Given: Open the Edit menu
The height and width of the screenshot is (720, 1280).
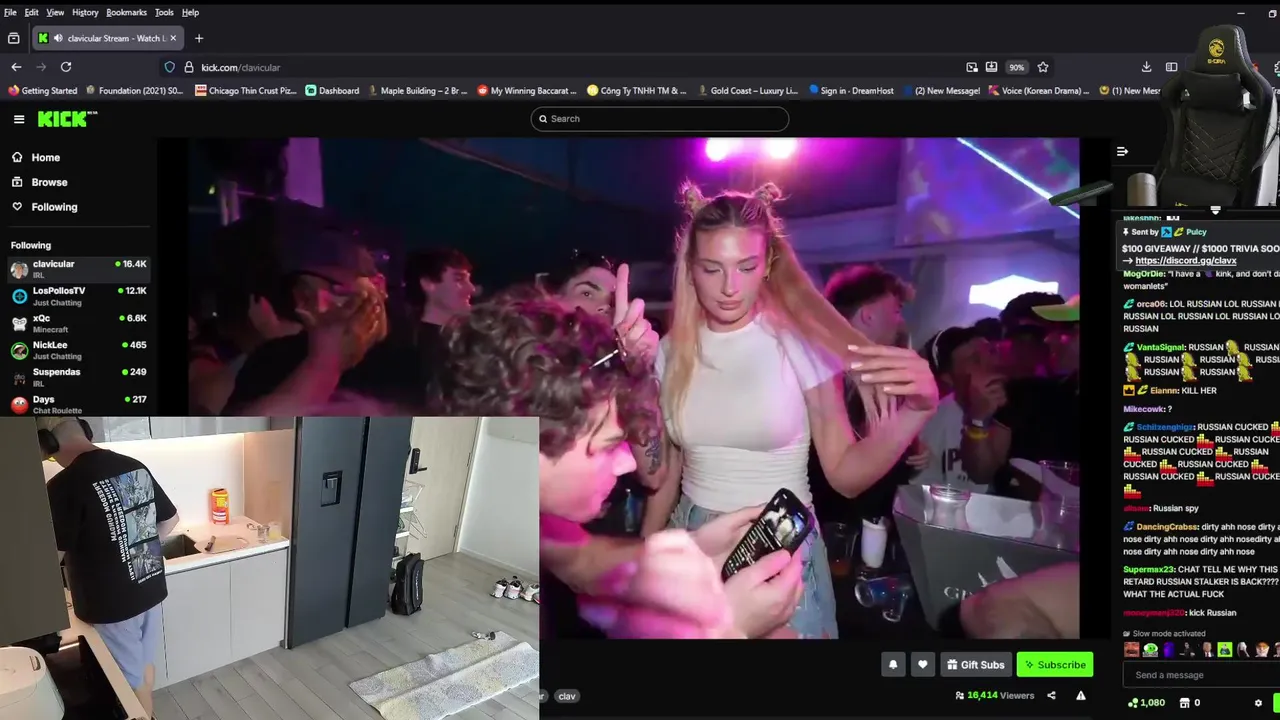Looking at the screenshot, I should coord(32,12).
